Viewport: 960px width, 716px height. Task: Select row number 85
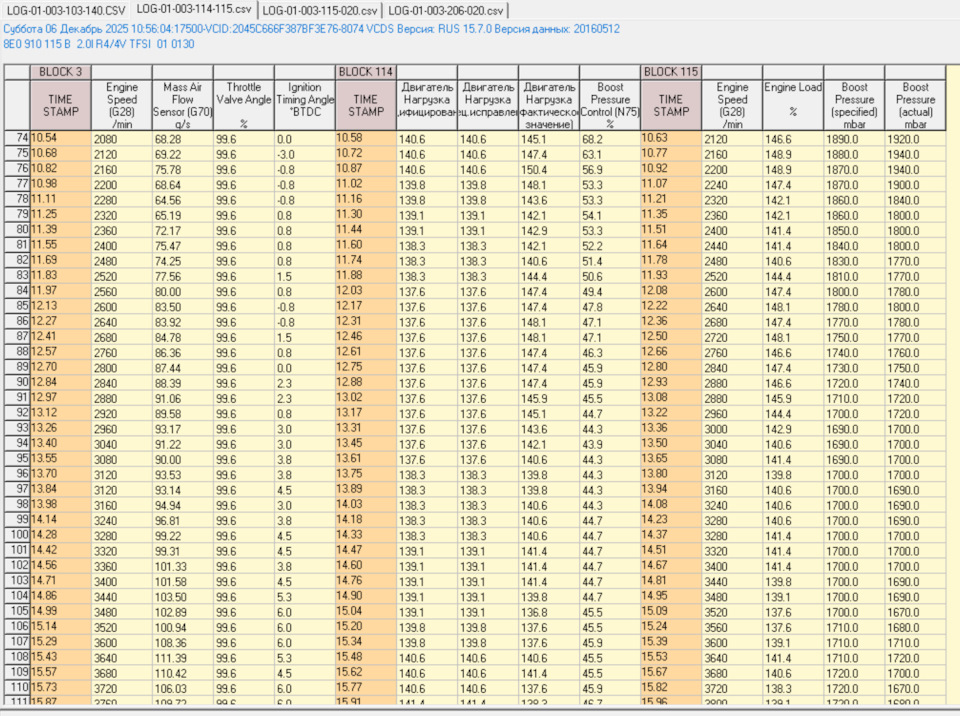click(17, 306)
